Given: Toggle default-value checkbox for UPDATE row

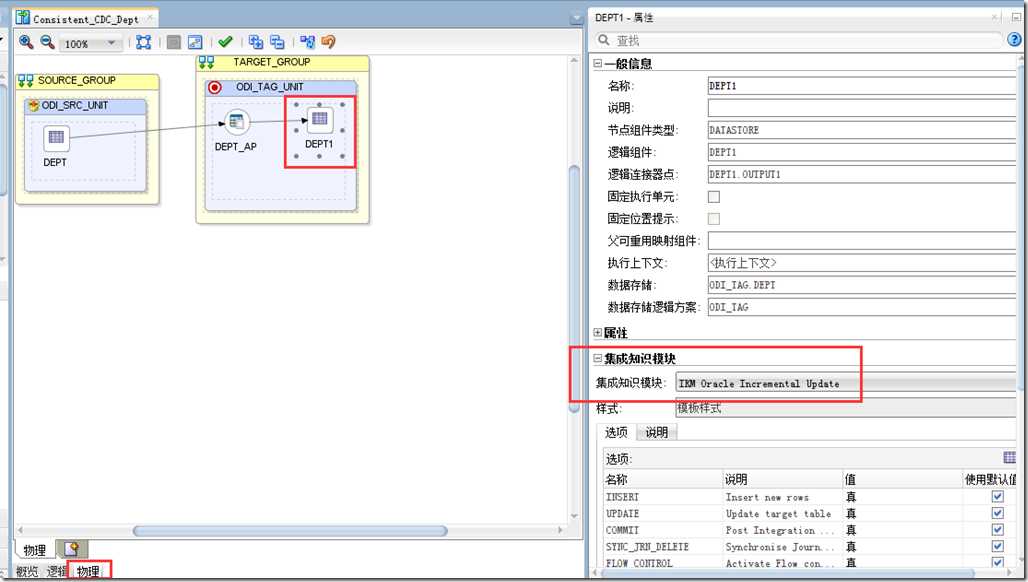Looking at the screenshot, I should [997, 513].
